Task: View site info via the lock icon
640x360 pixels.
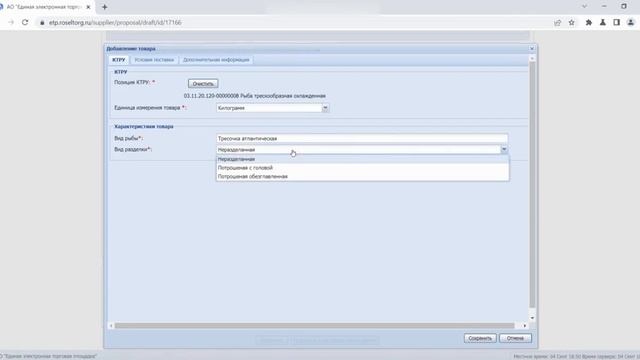Action: (42, 22)
